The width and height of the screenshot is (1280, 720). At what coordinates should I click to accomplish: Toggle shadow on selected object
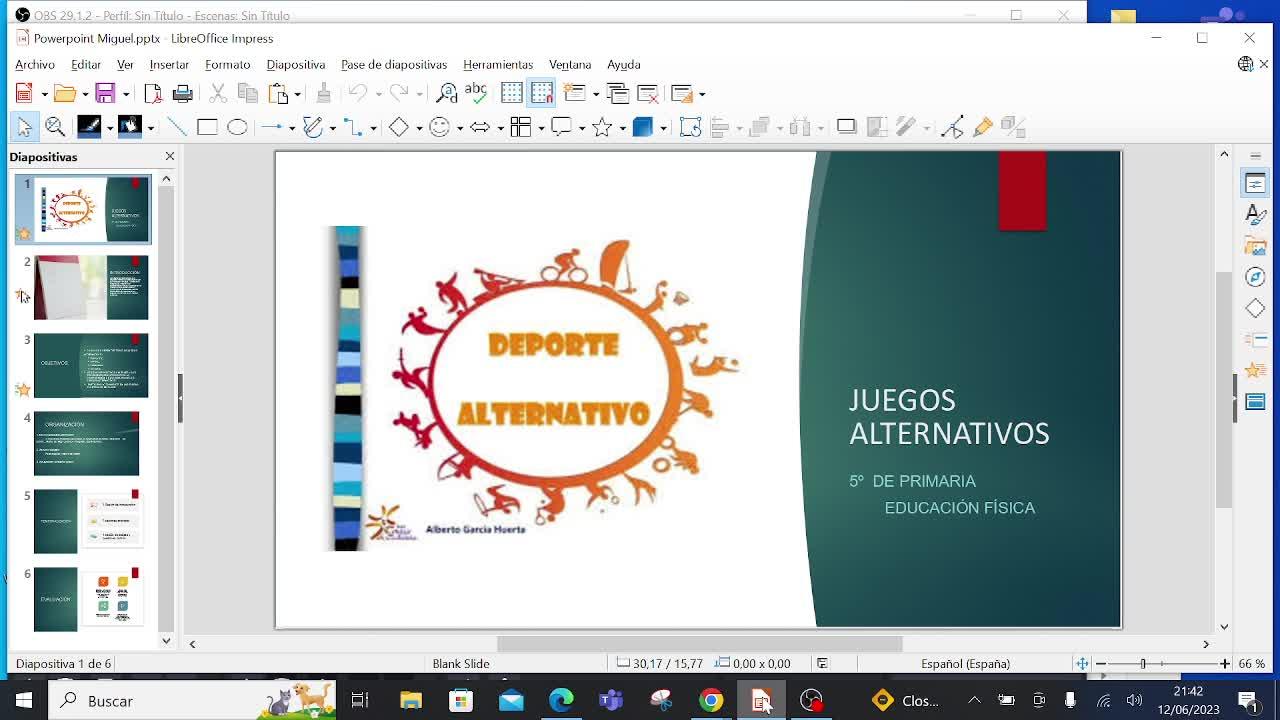[846, 127]
